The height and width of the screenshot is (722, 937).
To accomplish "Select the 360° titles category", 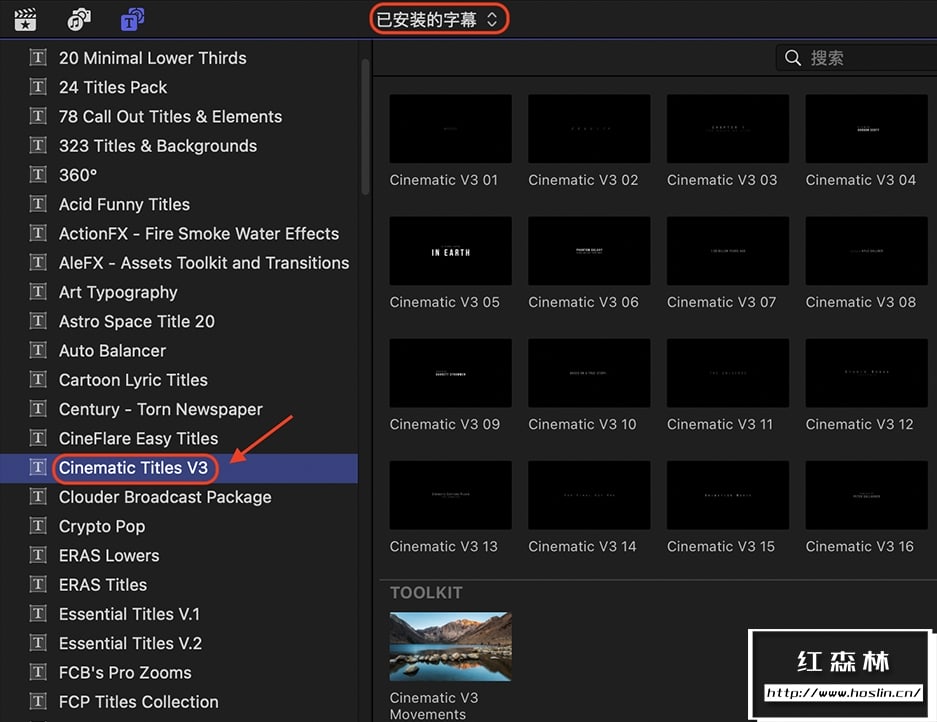I will [x=78, y=175].
